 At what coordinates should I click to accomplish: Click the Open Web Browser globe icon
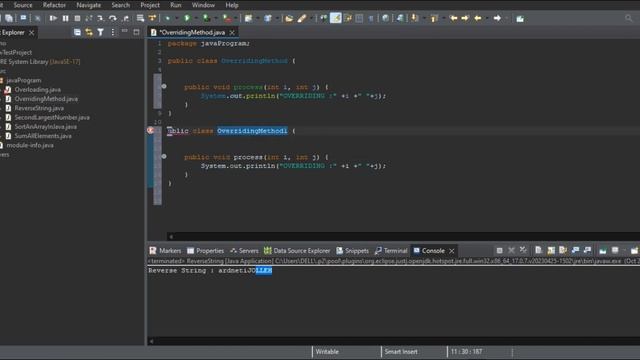tap(385, 18)
